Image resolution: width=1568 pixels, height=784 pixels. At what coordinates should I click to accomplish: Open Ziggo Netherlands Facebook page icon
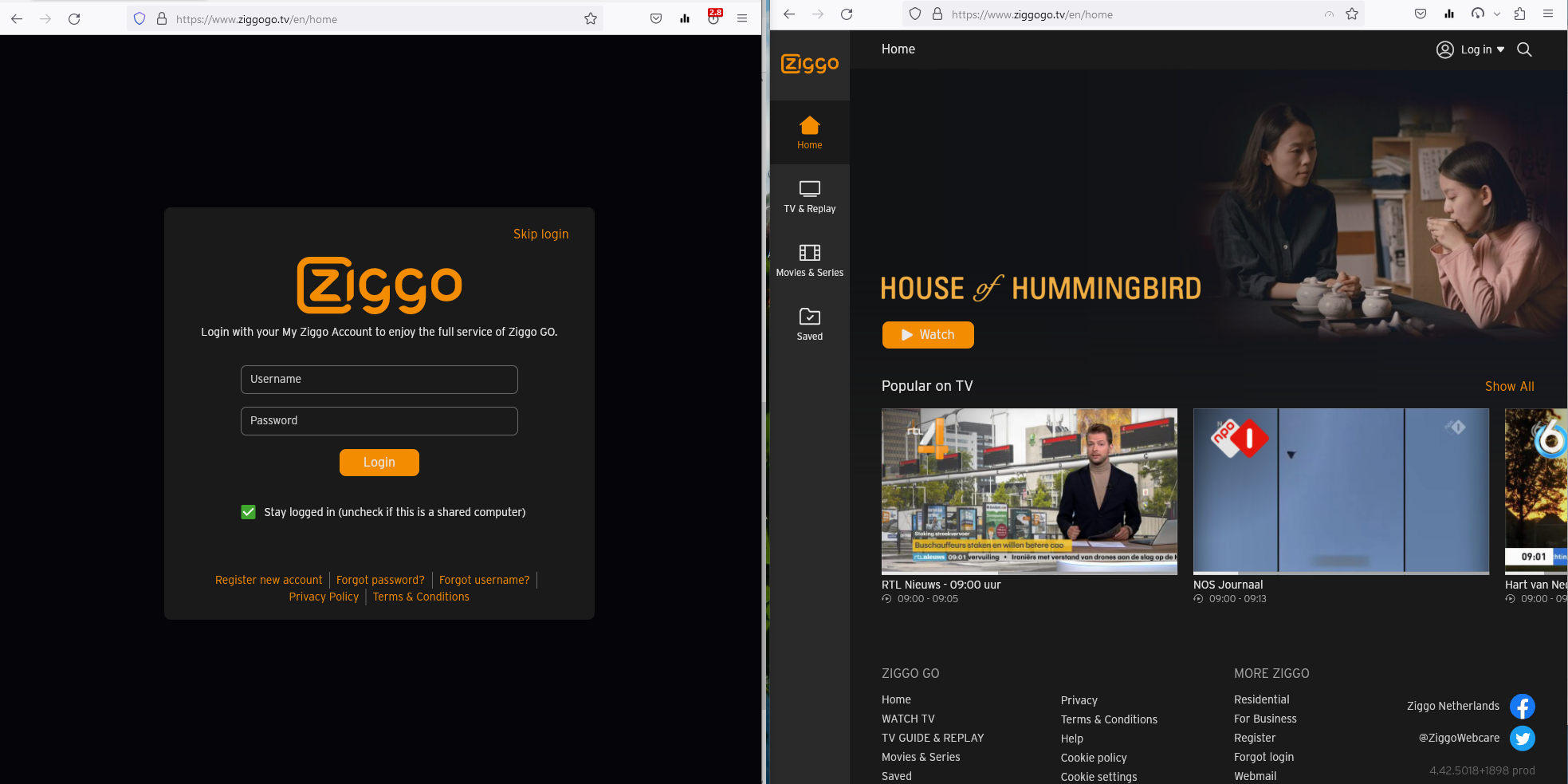pos(1522,707)
